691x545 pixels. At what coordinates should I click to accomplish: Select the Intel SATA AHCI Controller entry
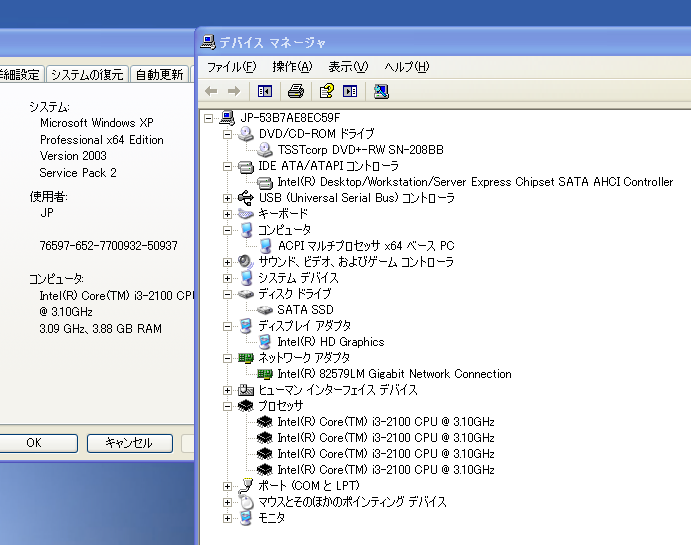point(475,182)
